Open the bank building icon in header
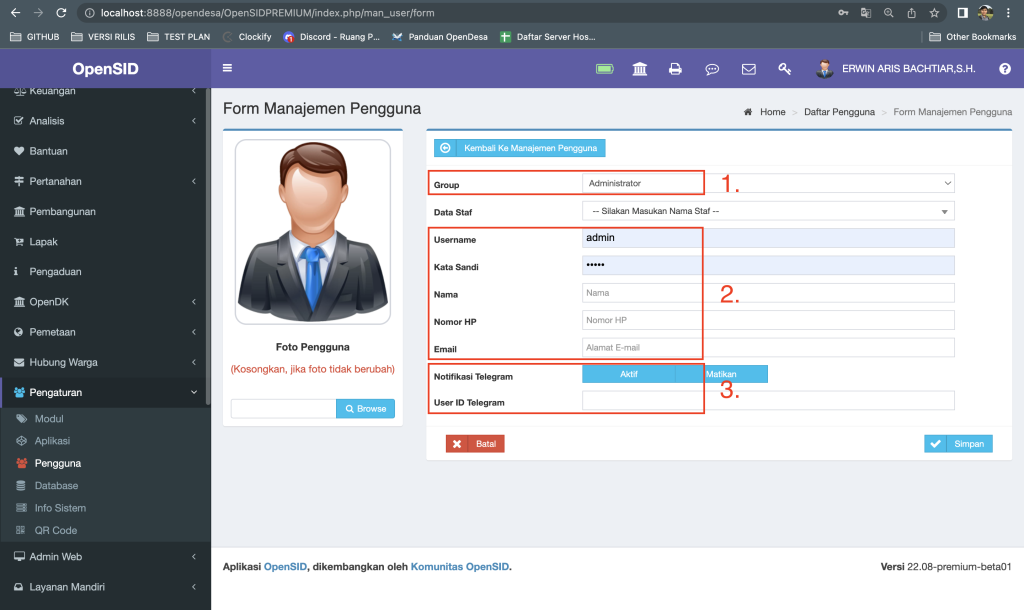 (x=639, y=69)
